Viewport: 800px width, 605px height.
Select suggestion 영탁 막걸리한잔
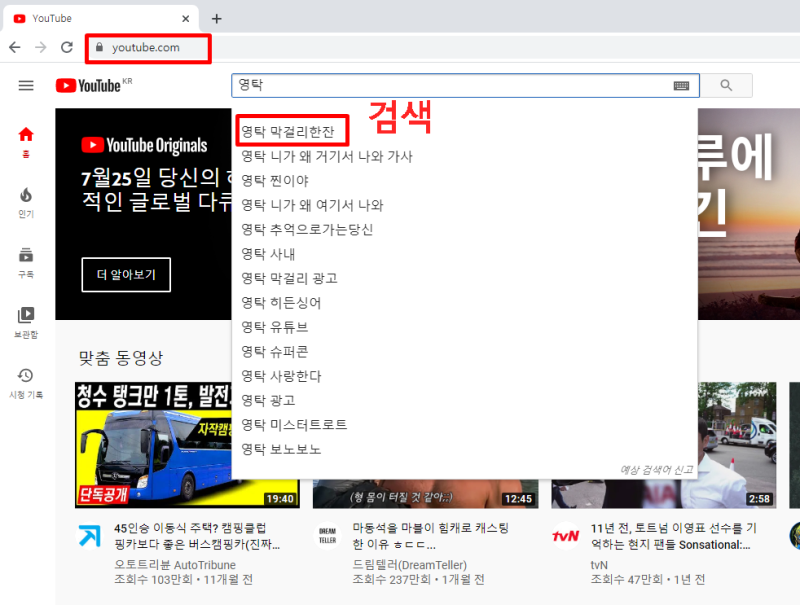click(288, 132)
